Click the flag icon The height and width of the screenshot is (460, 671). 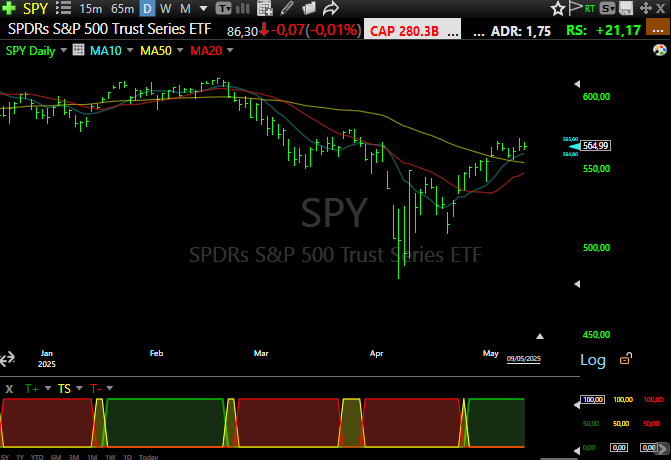click(x=575, y=8)
